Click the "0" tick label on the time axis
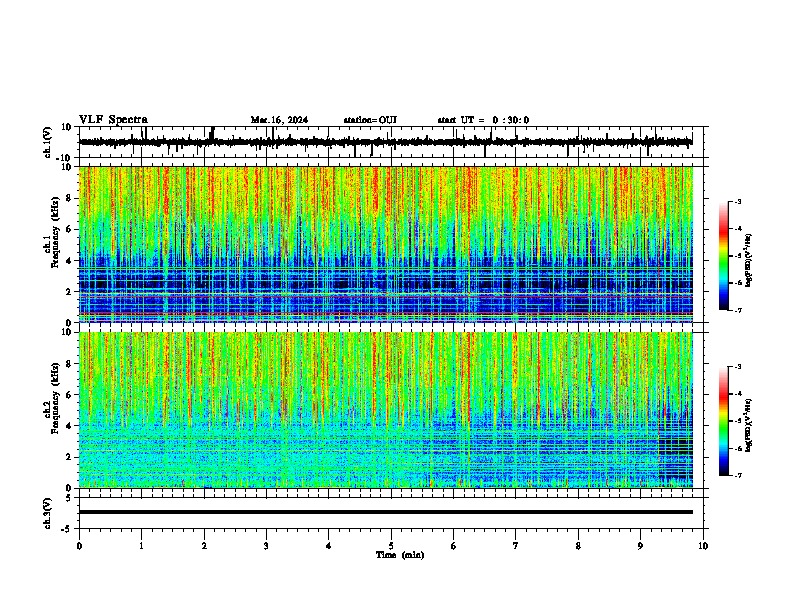Image resolution: width=792 pixels, height=612 pixels. [79, 546]
